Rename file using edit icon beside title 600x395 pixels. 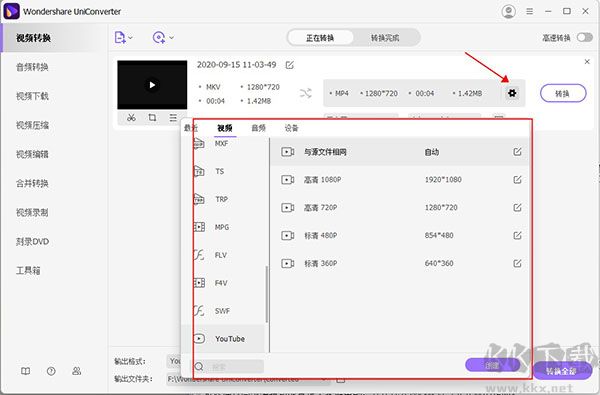(x=290, y=65)
